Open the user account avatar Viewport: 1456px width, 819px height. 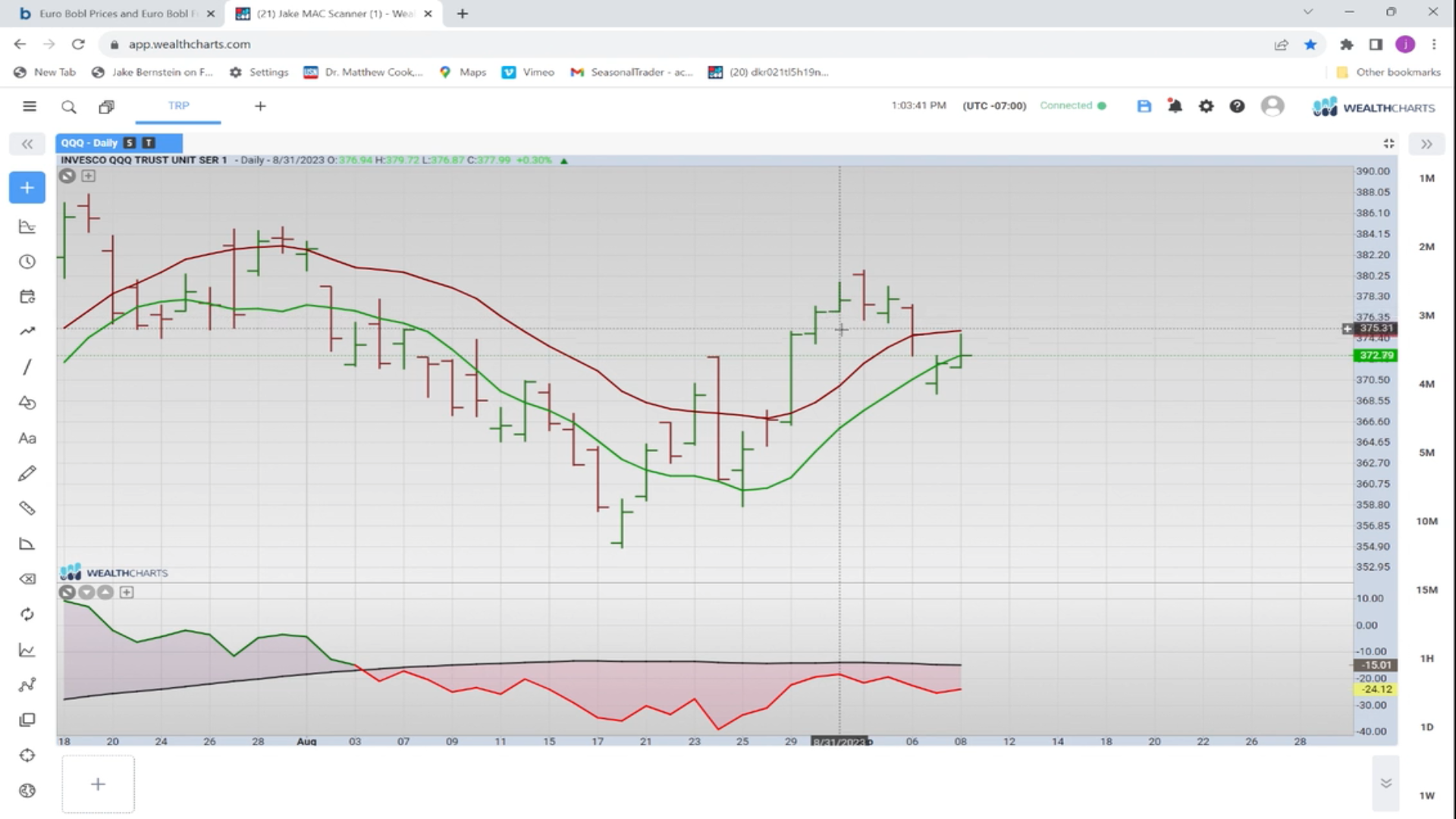tap(1272, 106)
